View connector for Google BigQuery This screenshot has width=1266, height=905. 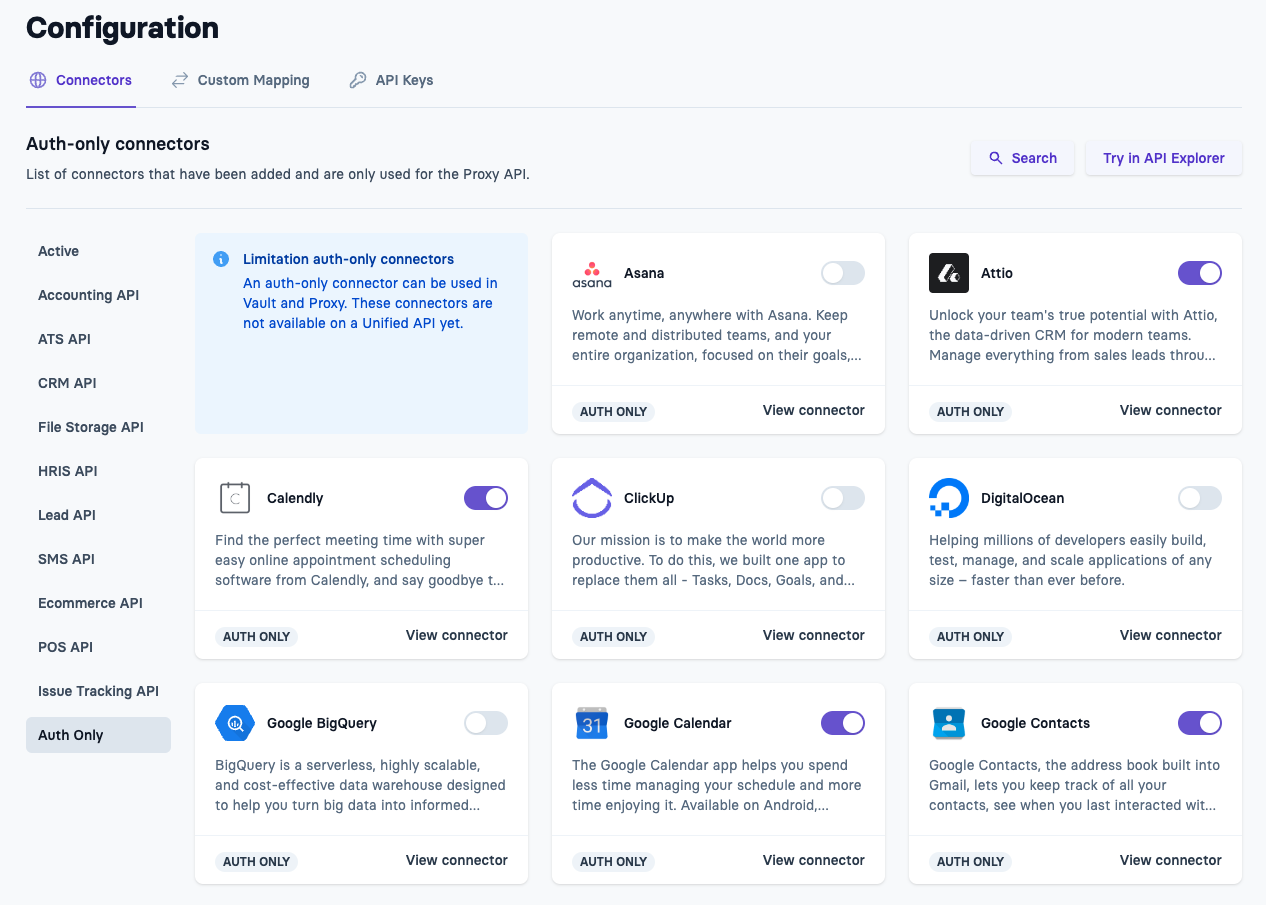456,860
